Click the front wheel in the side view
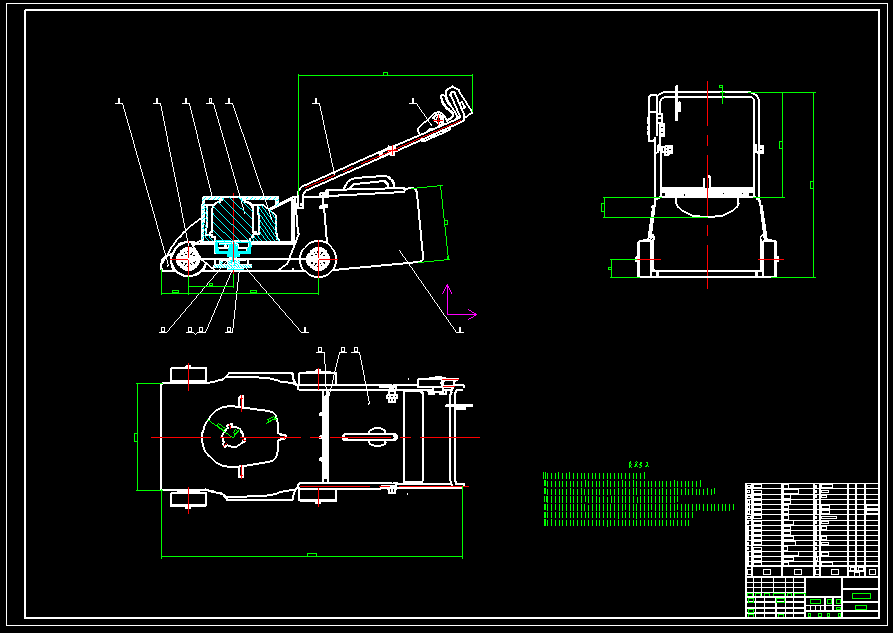This screenshot has width=893, height=633. (x=187, y=259)
